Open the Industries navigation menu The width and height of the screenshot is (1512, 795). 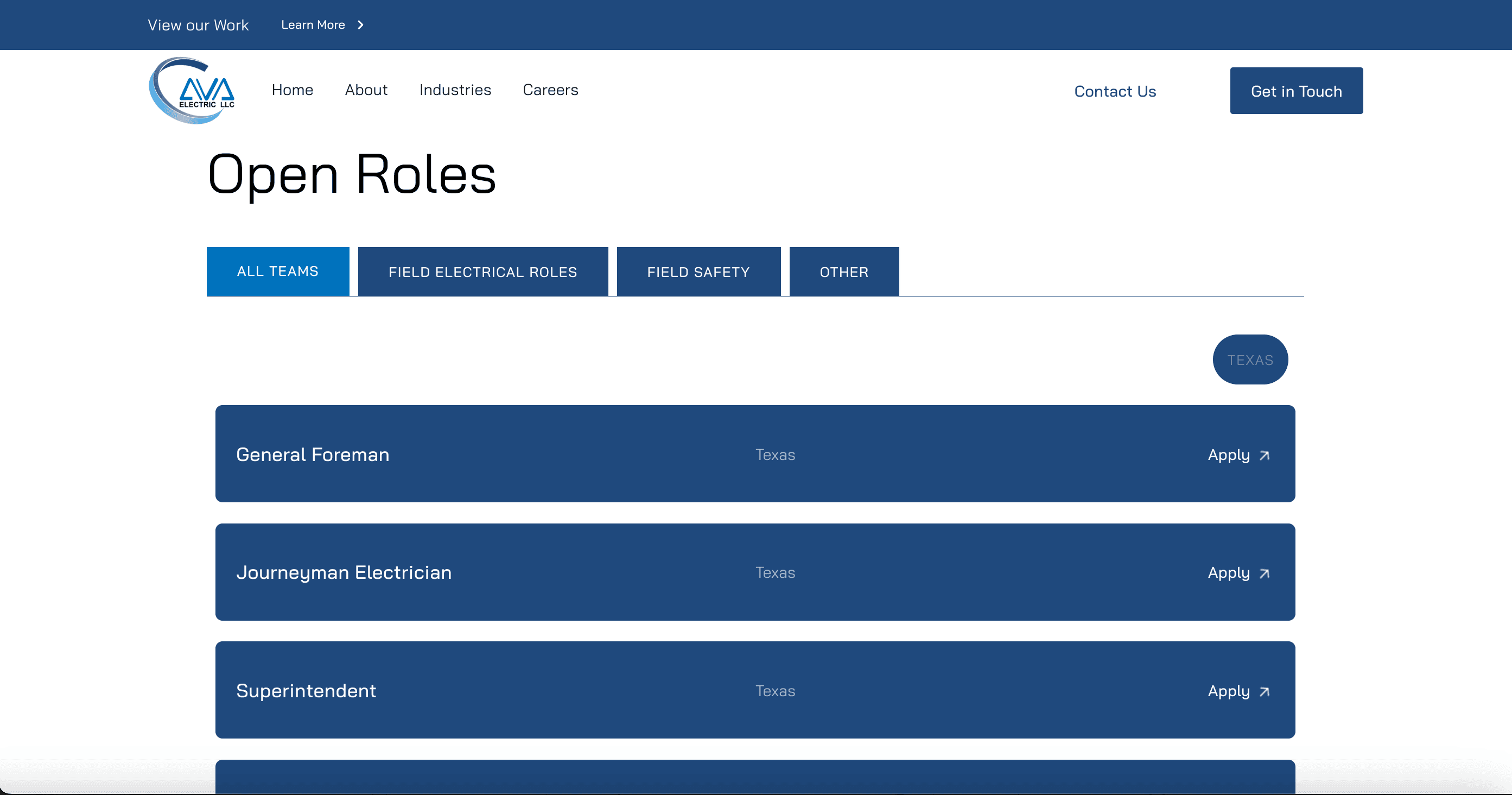pos(455,90)
